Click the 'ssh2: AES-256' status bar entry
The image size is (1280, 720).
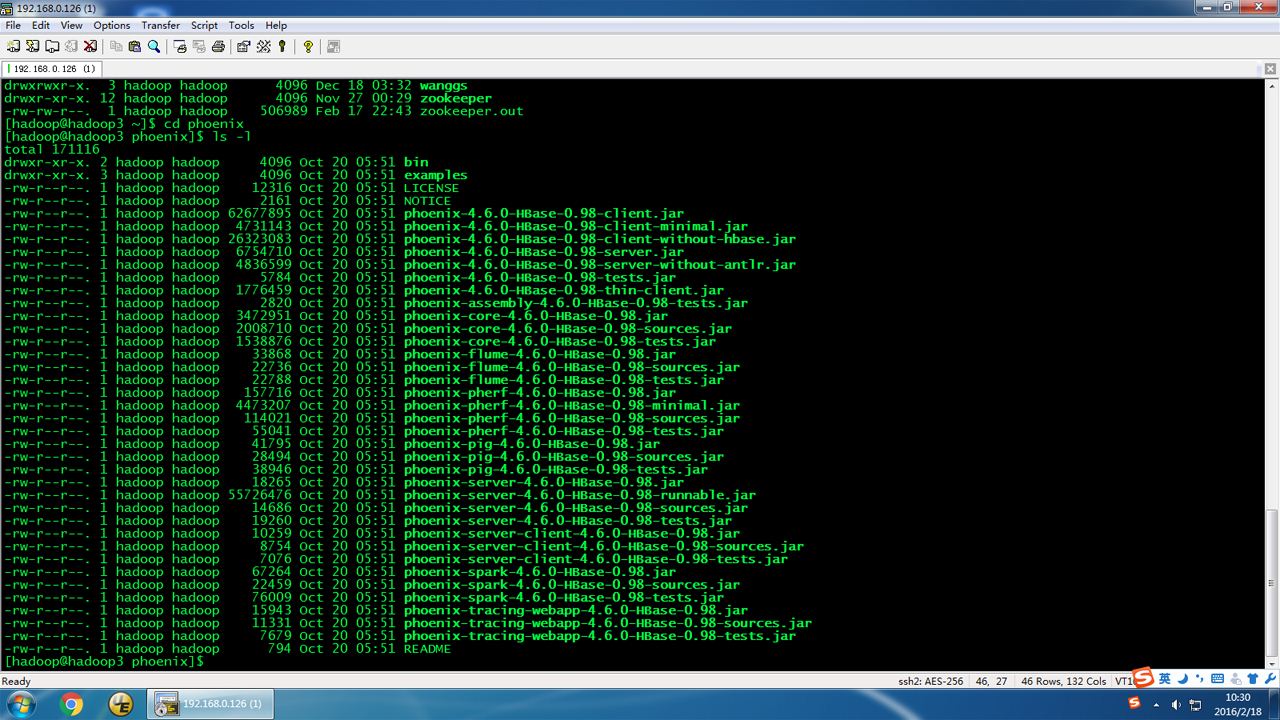tap(931, 681)
